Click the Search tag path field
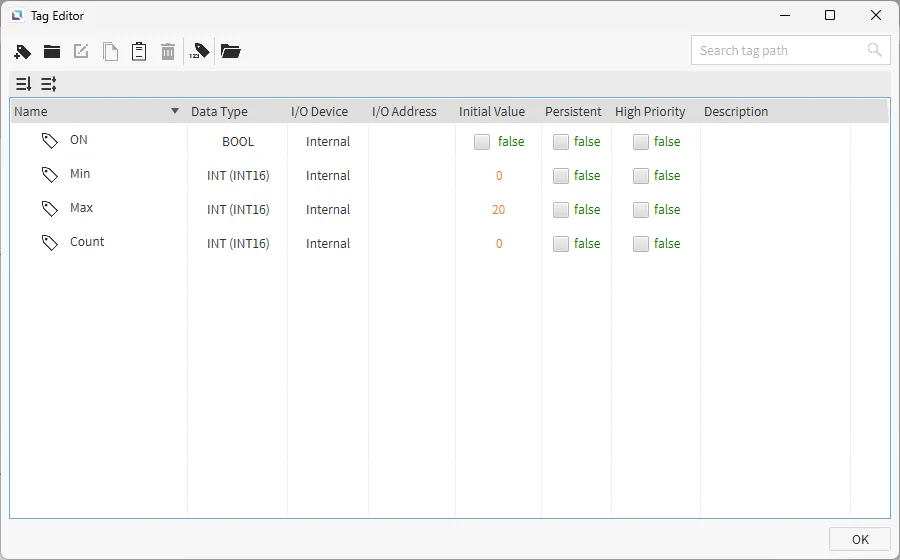This screenshot has width=900, height=560. click(x=778, y=50)
